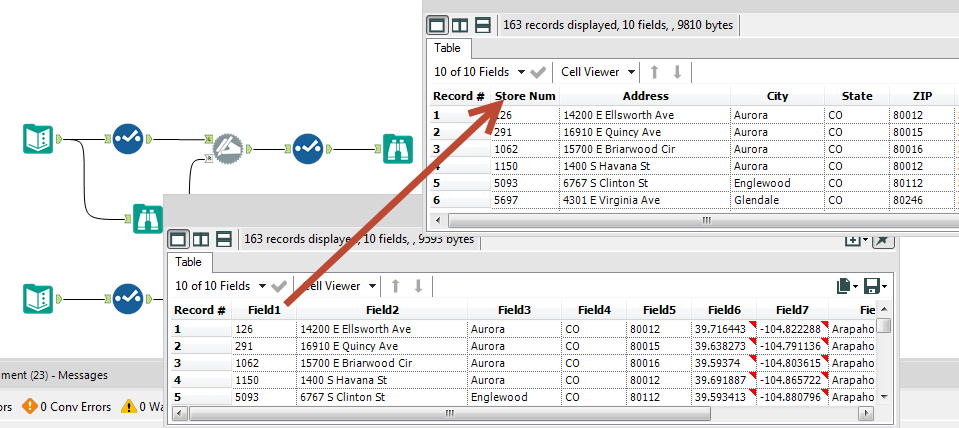Click the Field5 column header
Image resolution: width=959 pixels, height=428 pixels.
(659, 310)
